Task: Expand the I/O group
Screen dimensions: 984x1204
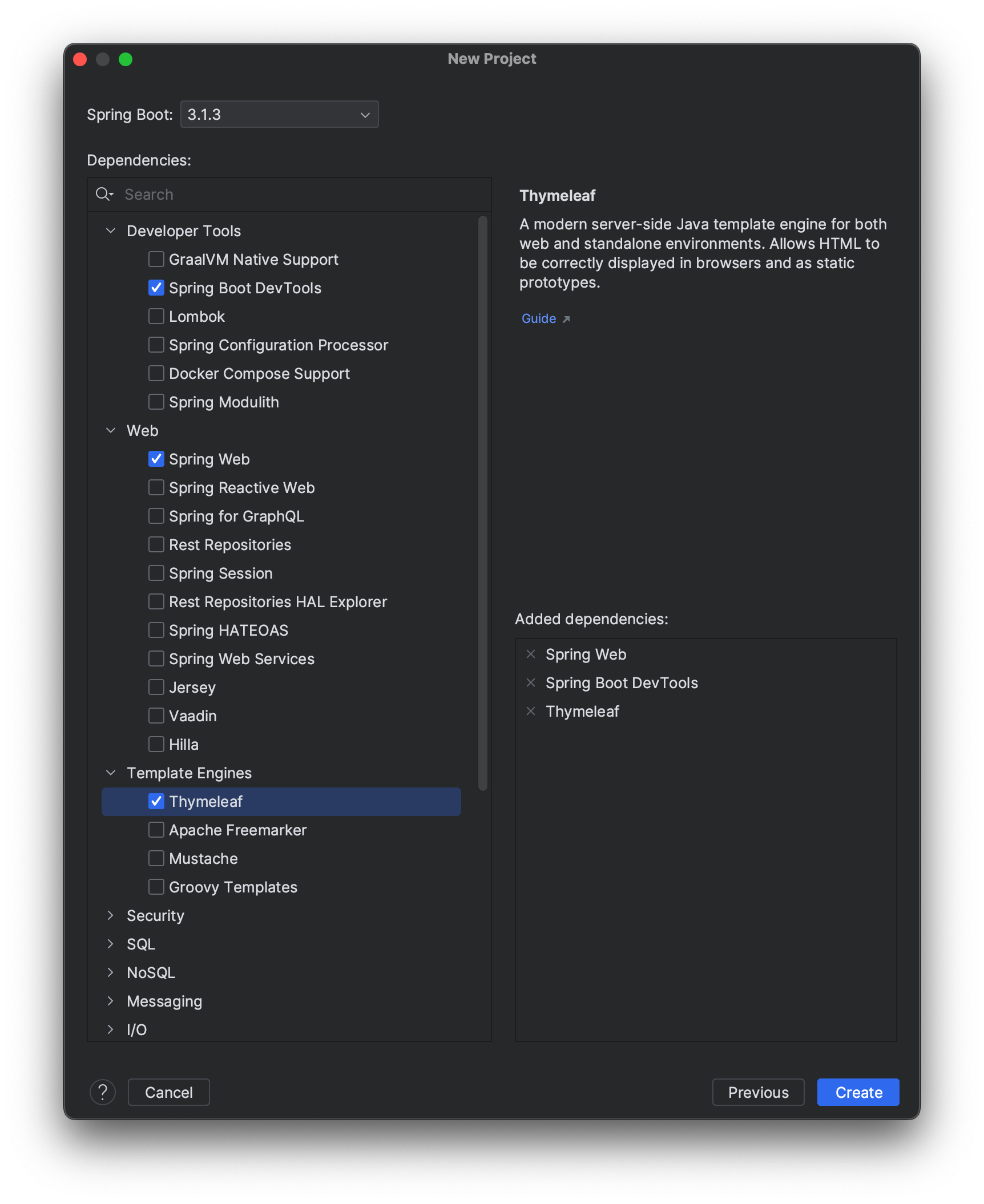Action: pyautogui.click(x=111, y=1029)
